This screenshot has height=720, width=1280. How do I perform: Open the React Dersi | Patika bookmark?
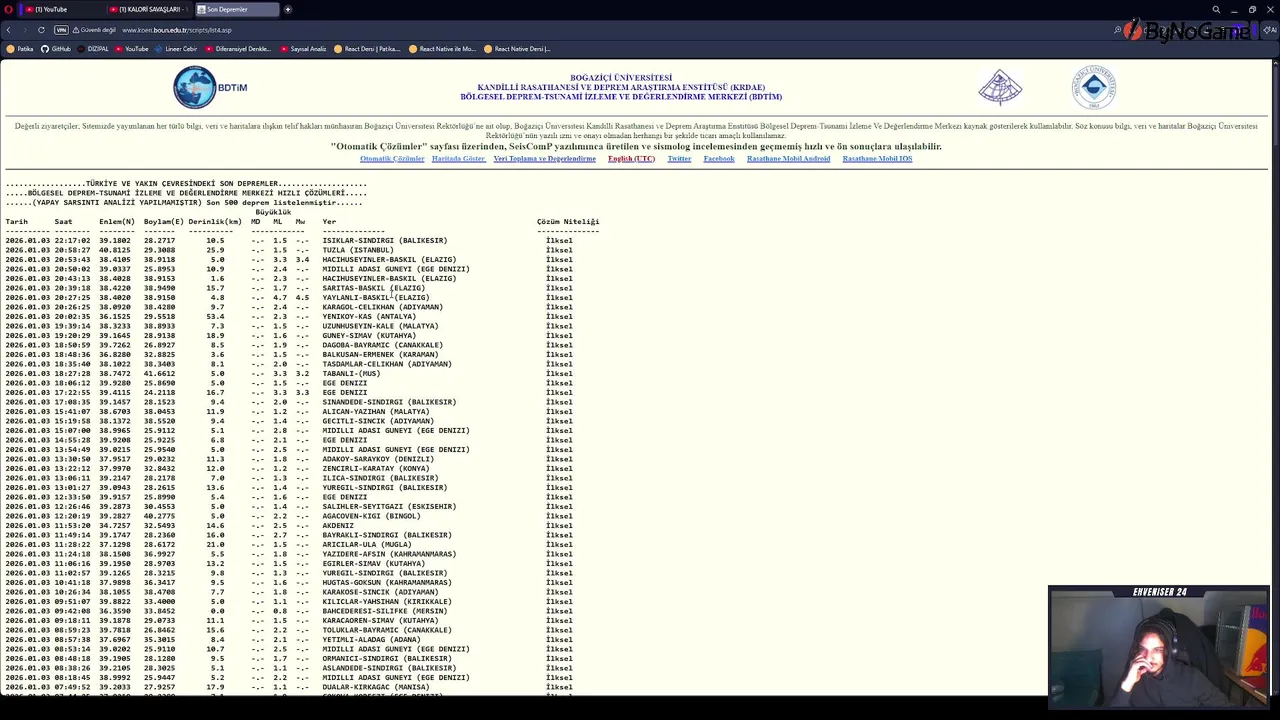367,48
